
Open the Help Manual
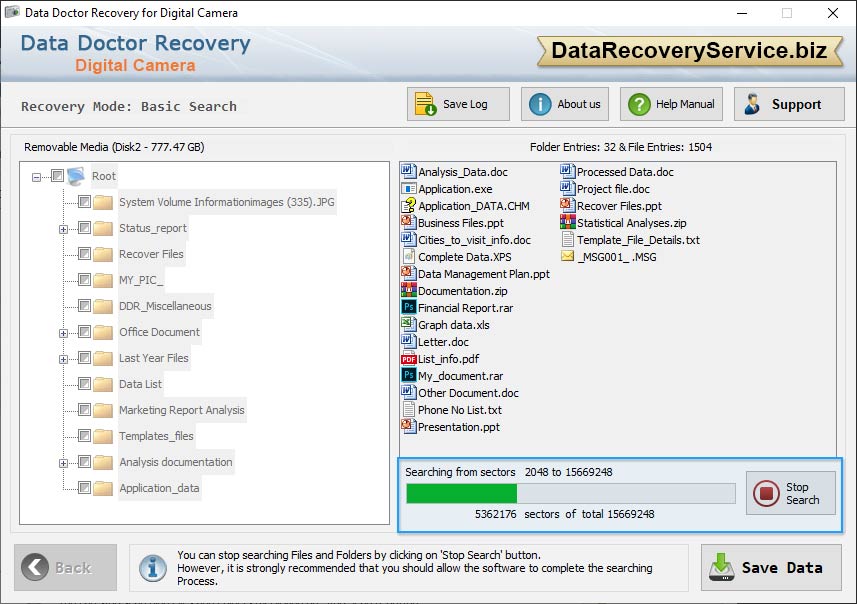tap(671, 104)
